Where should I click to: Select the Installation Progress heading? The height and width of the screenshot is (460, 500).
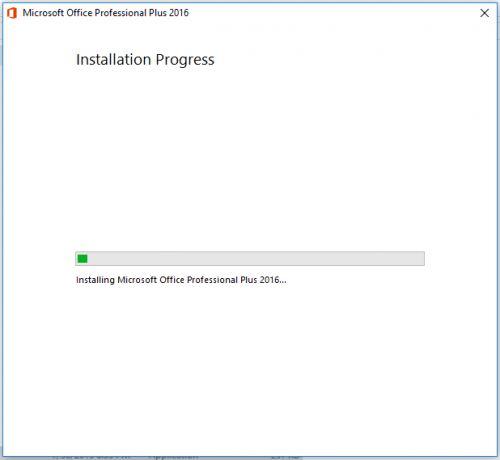coord(145,60)
